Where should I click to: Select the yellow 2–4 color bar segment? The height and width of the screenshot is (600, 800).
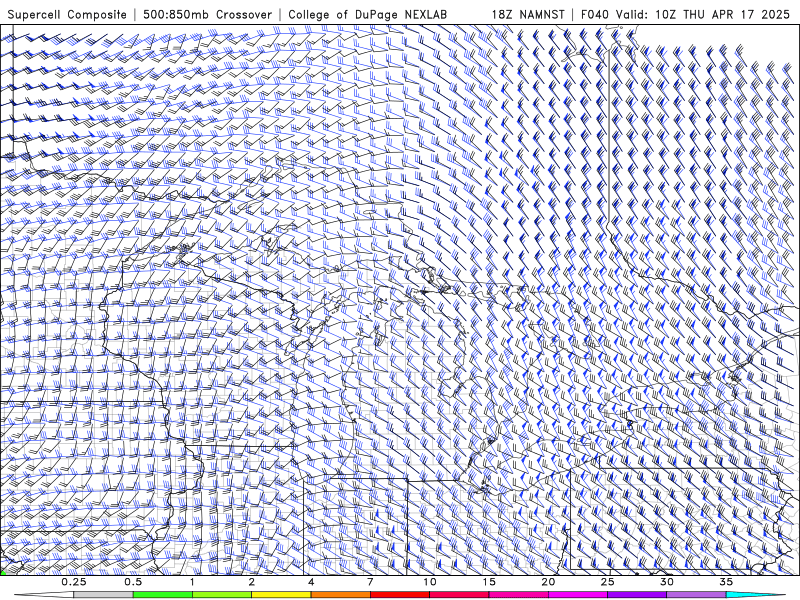click(x=281, y=595)
